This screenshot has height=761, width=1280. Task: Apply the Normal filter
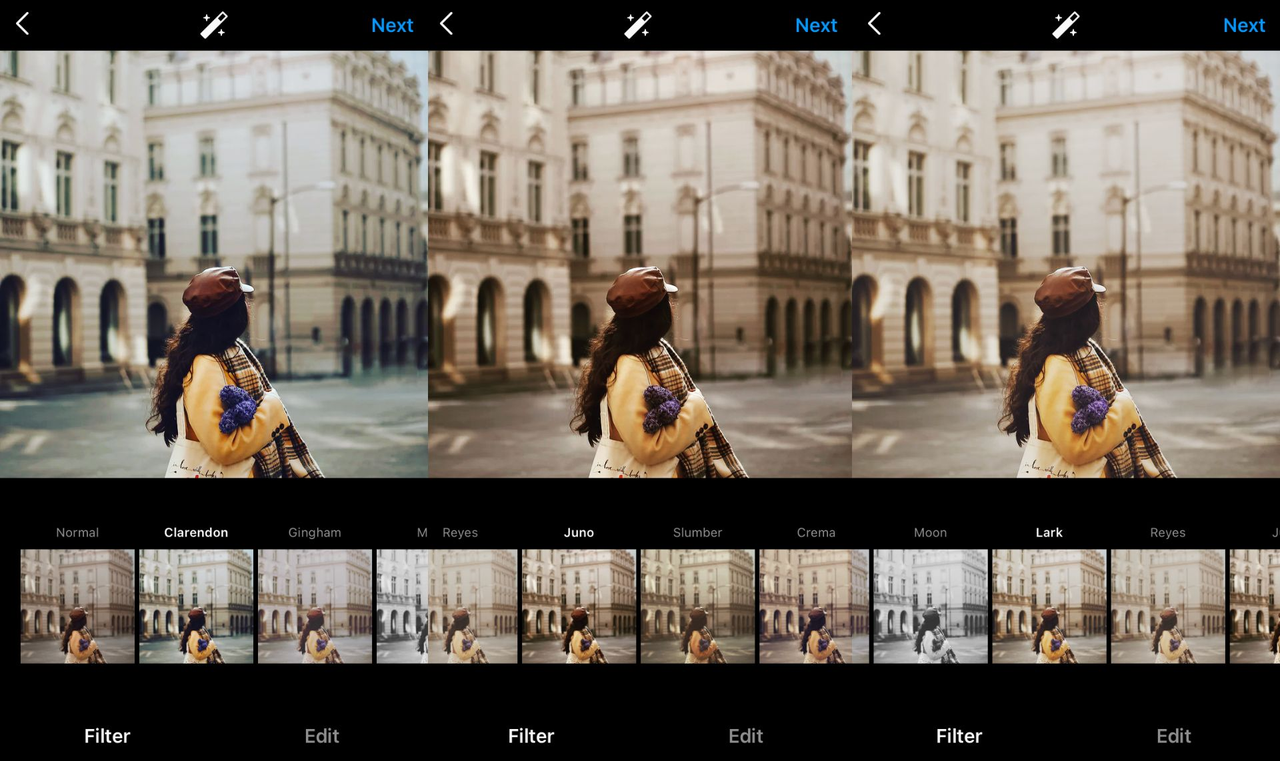point(77,605)
